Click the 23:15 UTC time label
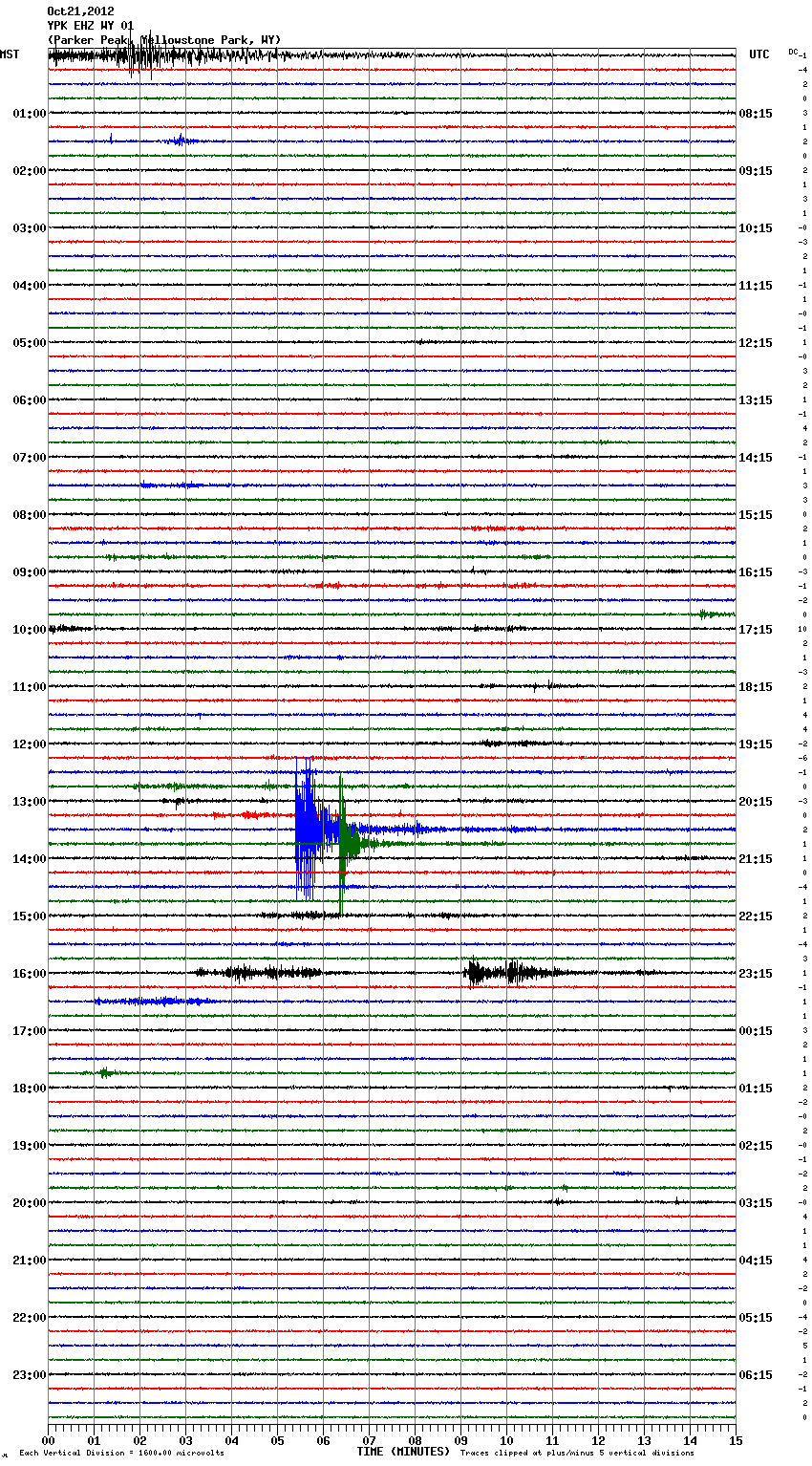The height and width of the screenshot is (1466, 812). coord(756,974)
